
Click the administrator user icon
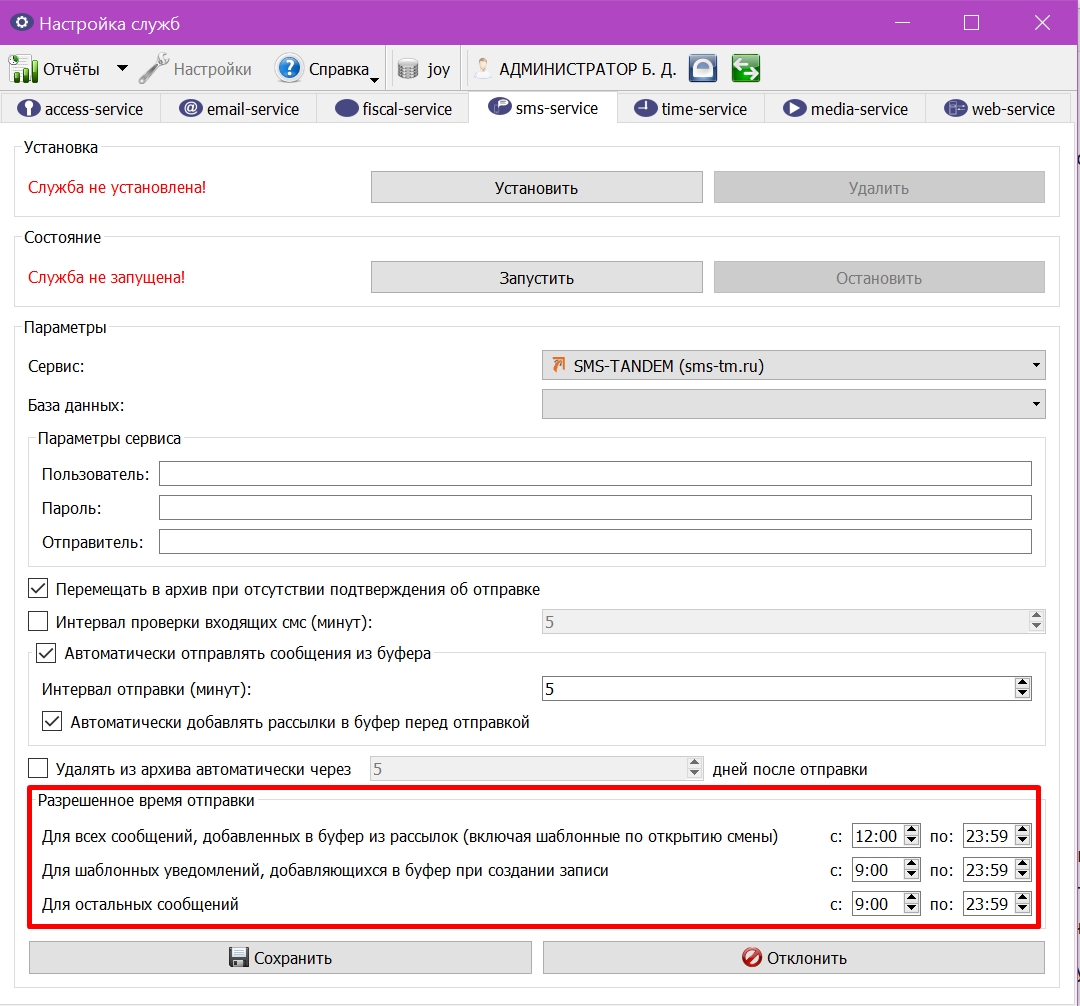coord(484,68)
